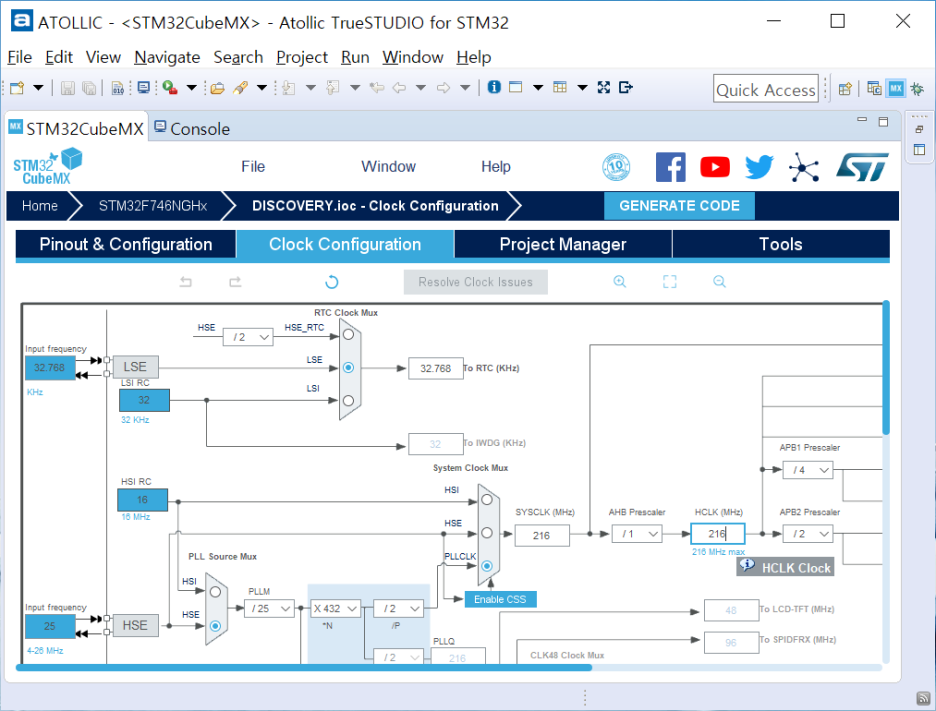Image resolution: width=936 pixels, height=711 pixels.
Task: Zoom out the clock diagram
Action: coord(719,281)
